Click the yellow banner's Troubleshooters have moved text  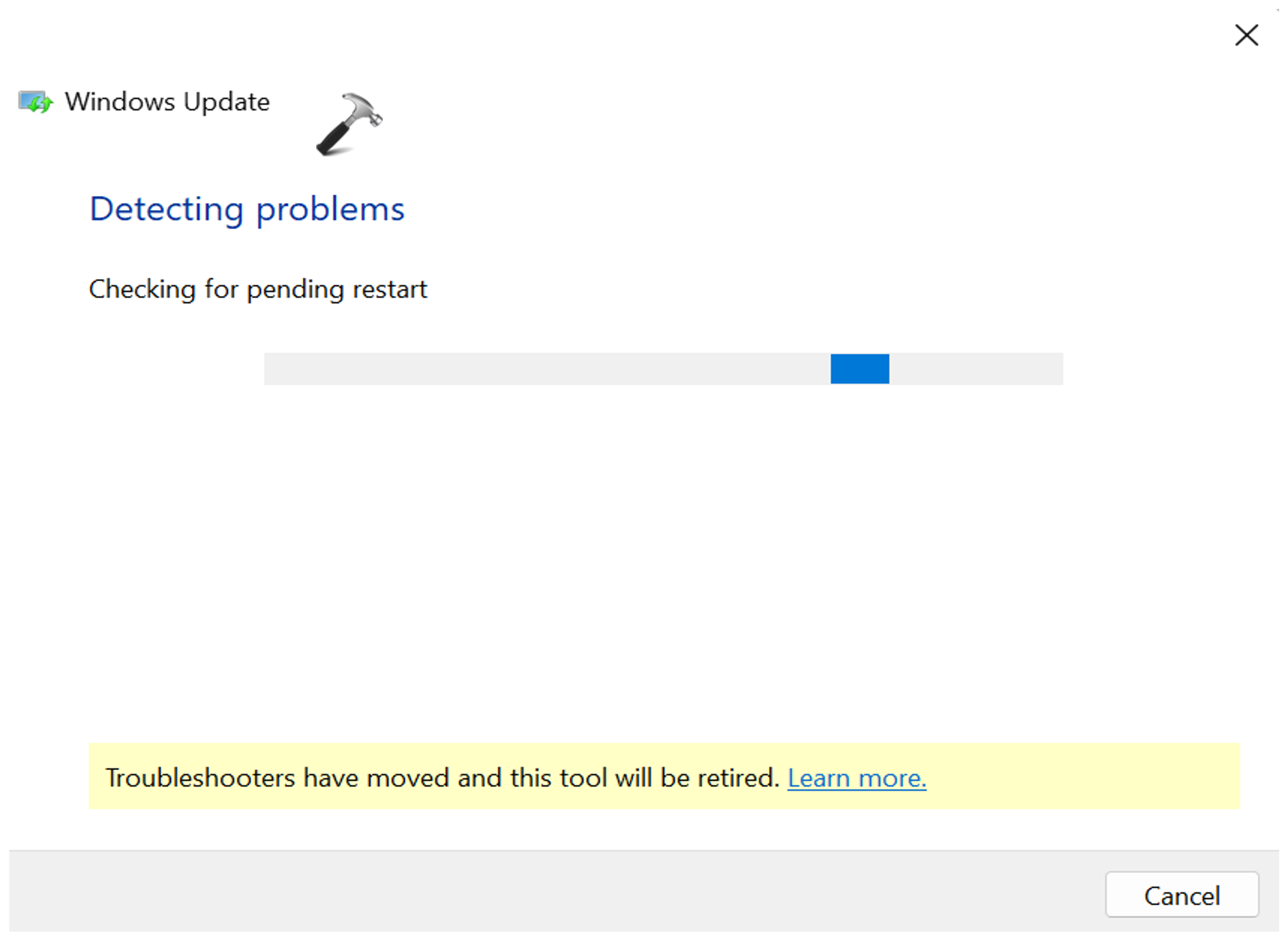pos(442,778)
